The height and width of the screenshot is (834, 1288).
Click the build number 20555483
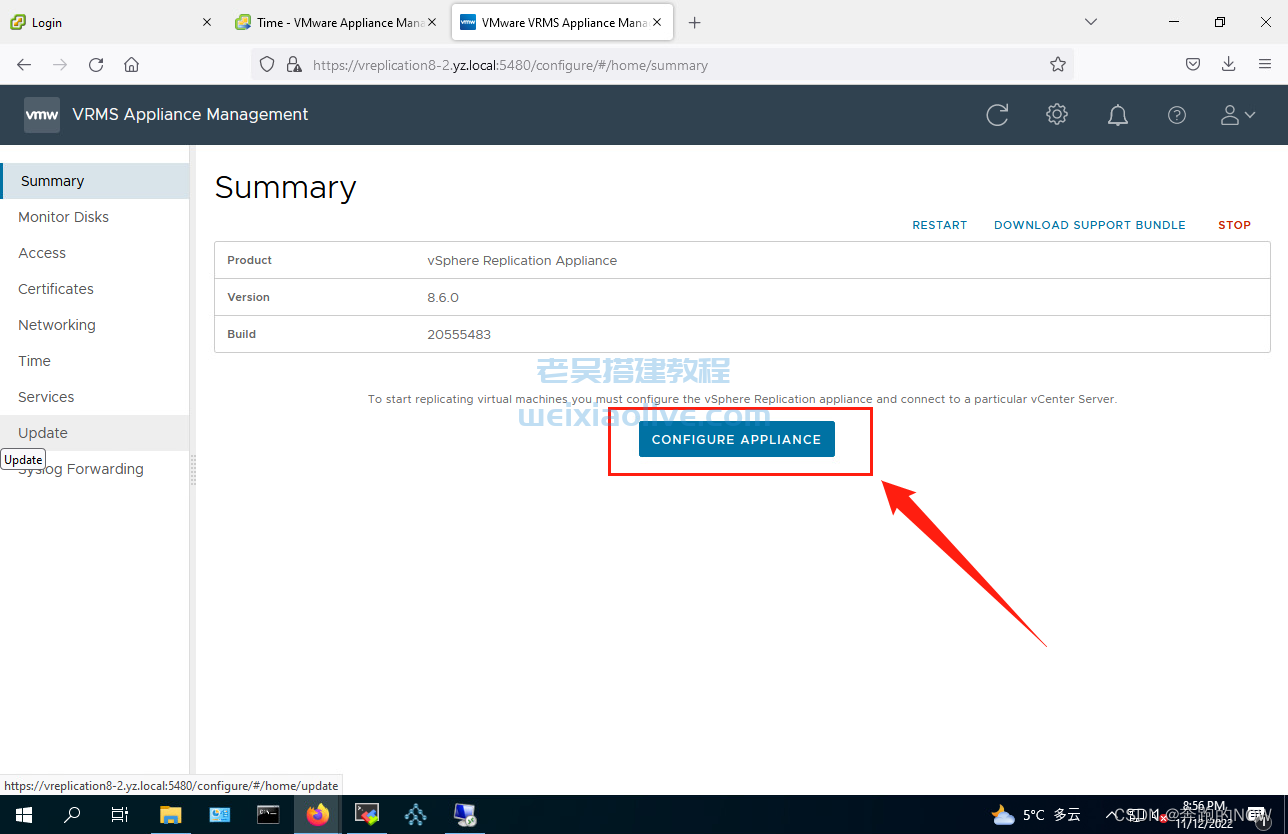459,335
